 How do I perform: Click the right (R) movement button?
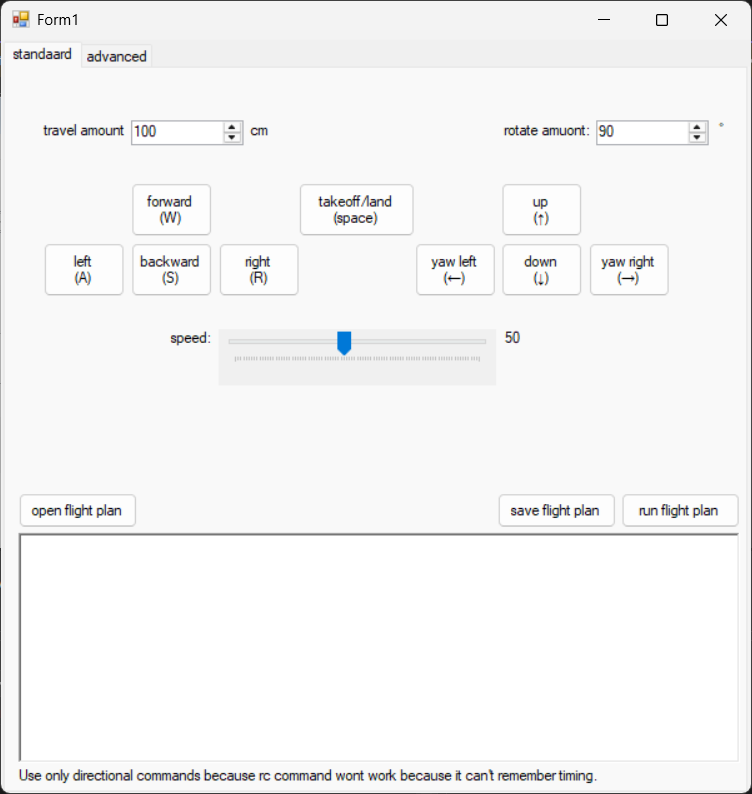[x=258, y=270]
